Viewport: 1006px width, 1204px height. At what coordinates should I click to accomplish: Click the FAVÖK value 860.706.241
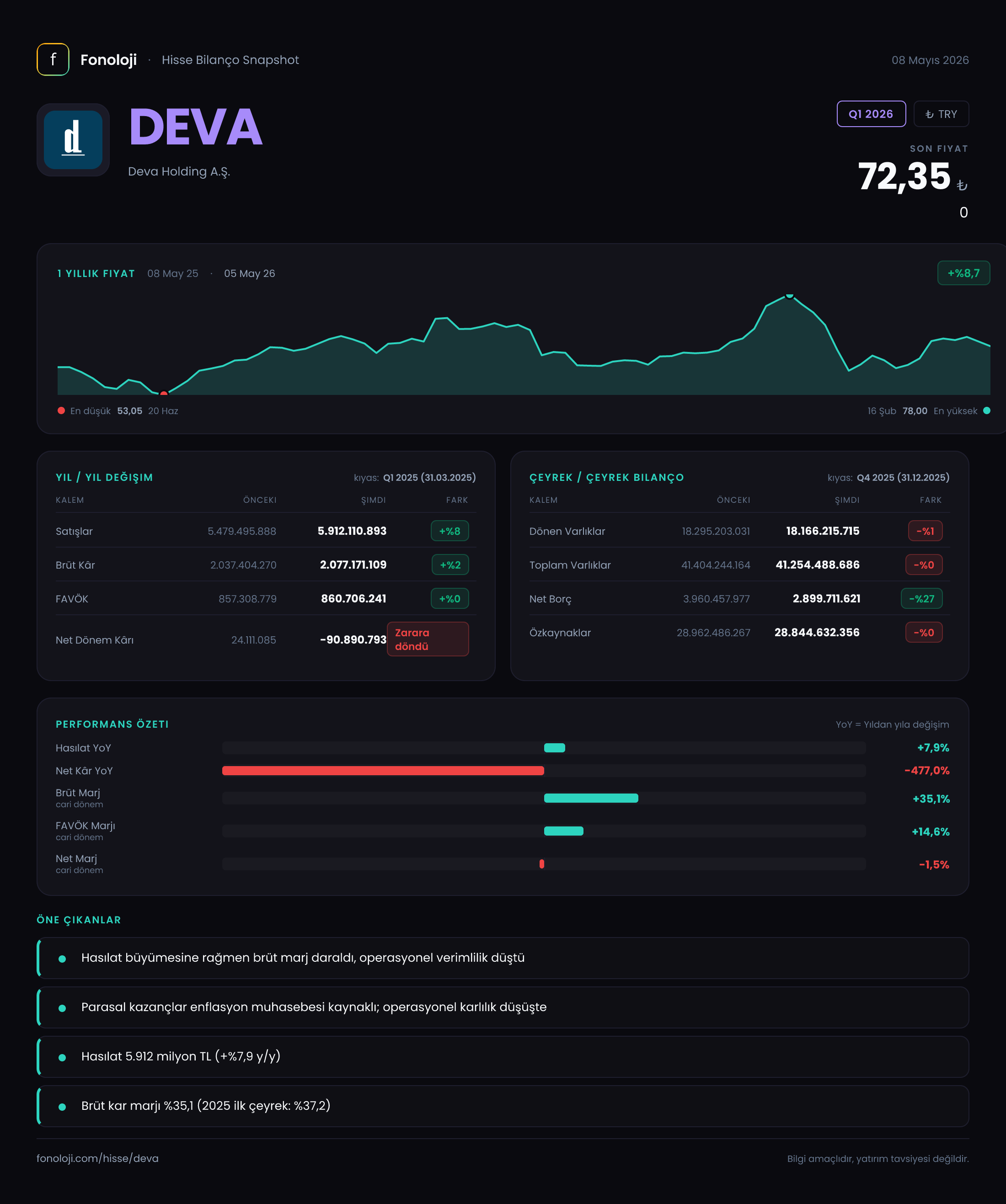[x=353, y=598]
